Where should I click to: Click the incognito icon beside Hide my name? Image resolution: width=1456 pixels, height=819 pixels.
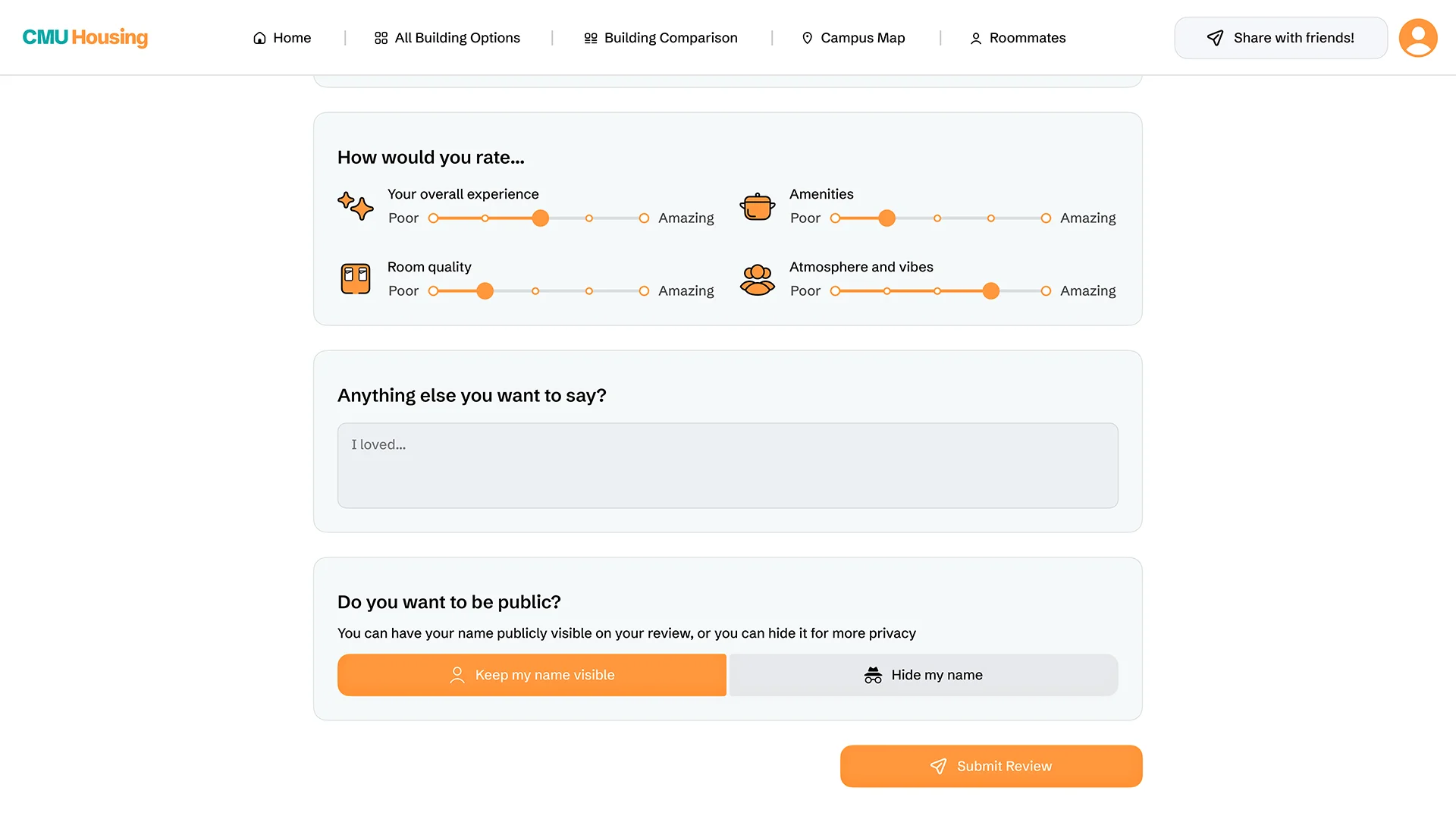coord(873,675)
